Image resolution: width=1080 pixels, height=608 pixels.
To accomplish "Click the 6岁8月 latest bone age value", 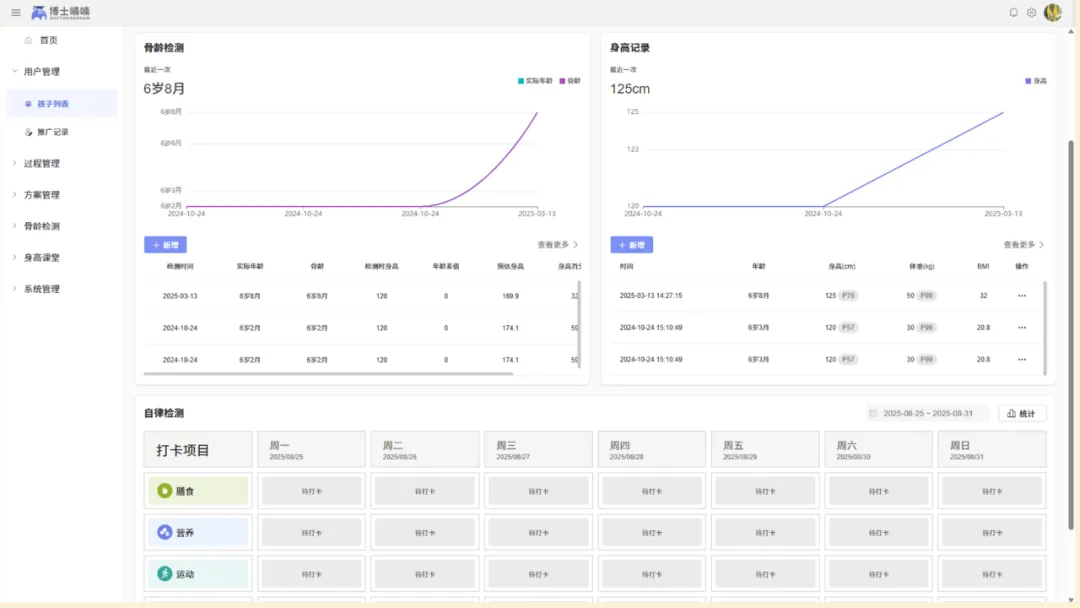I will tap(164, 89).
